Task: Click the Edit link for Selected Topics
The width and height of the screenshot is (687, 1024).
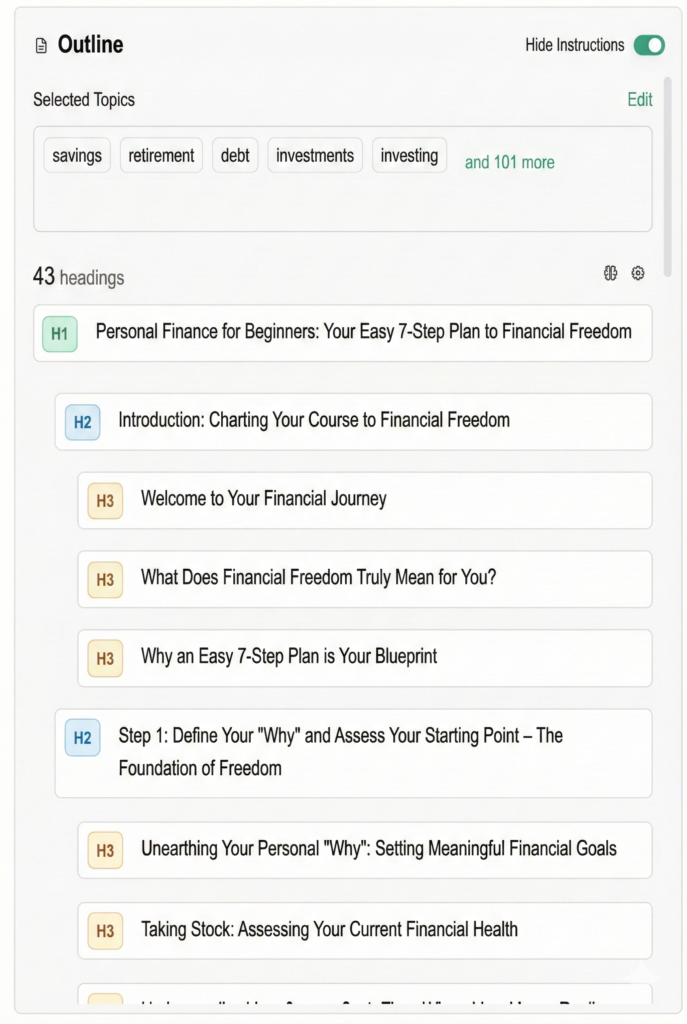Action: coord(639,99)
